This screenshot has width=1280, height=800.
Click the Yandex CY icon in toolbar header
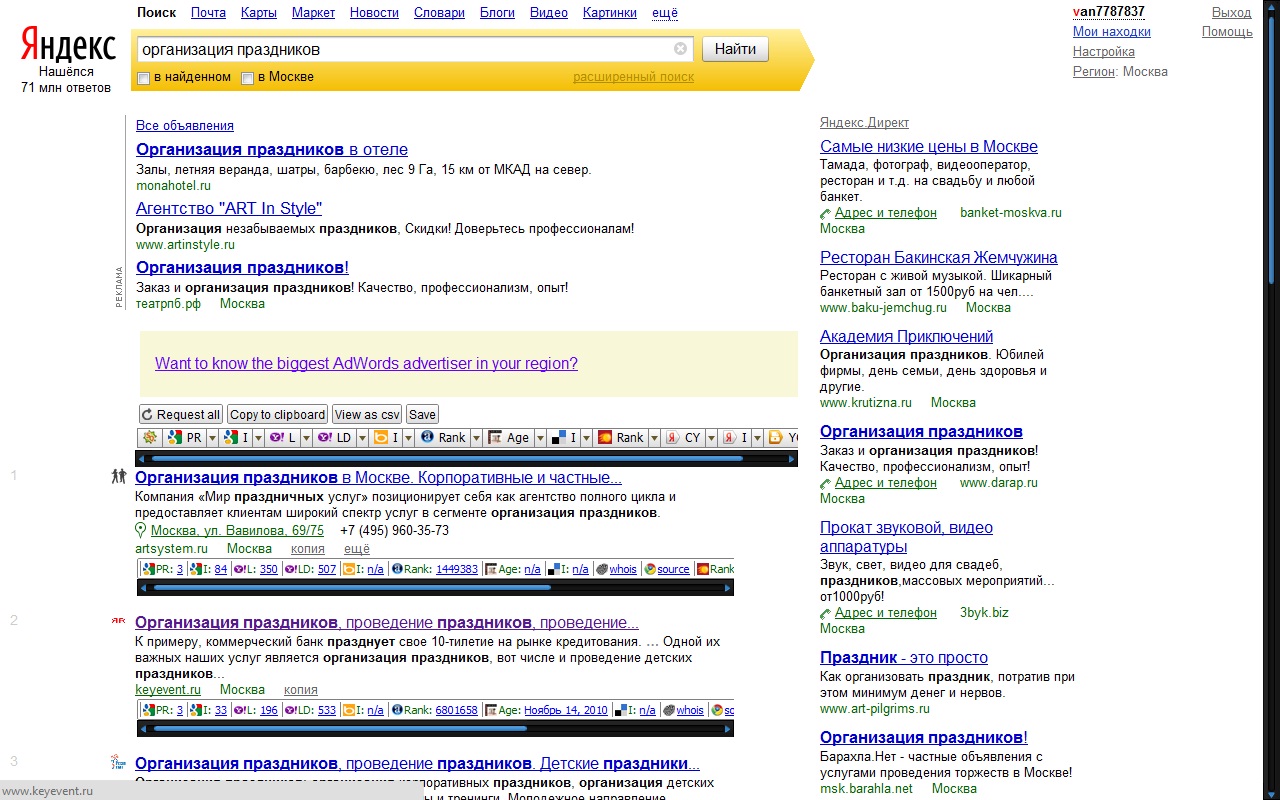click(672, 438)
